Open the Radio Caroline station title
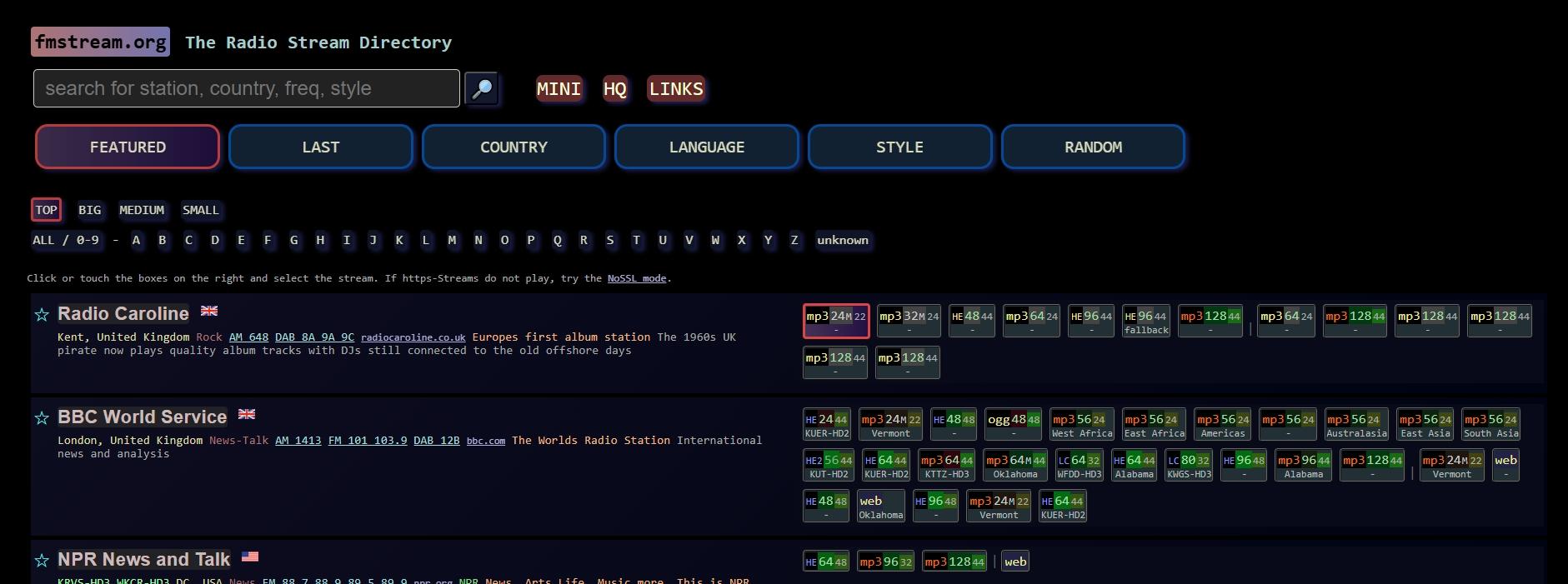1568x584 pixels. (123, 314)
